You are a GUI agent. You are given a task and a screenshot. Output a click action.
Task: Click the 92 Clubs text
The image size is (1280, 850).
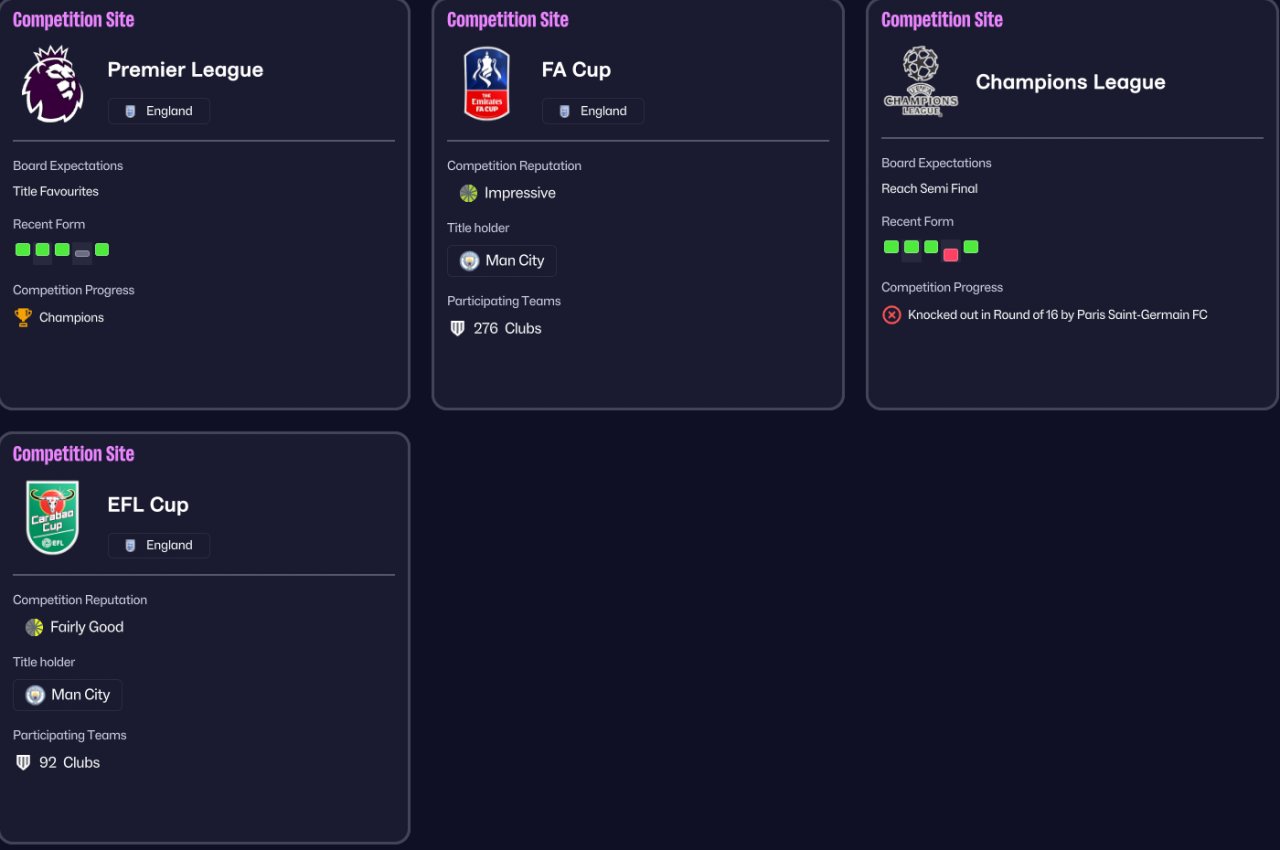coord(69,763)
